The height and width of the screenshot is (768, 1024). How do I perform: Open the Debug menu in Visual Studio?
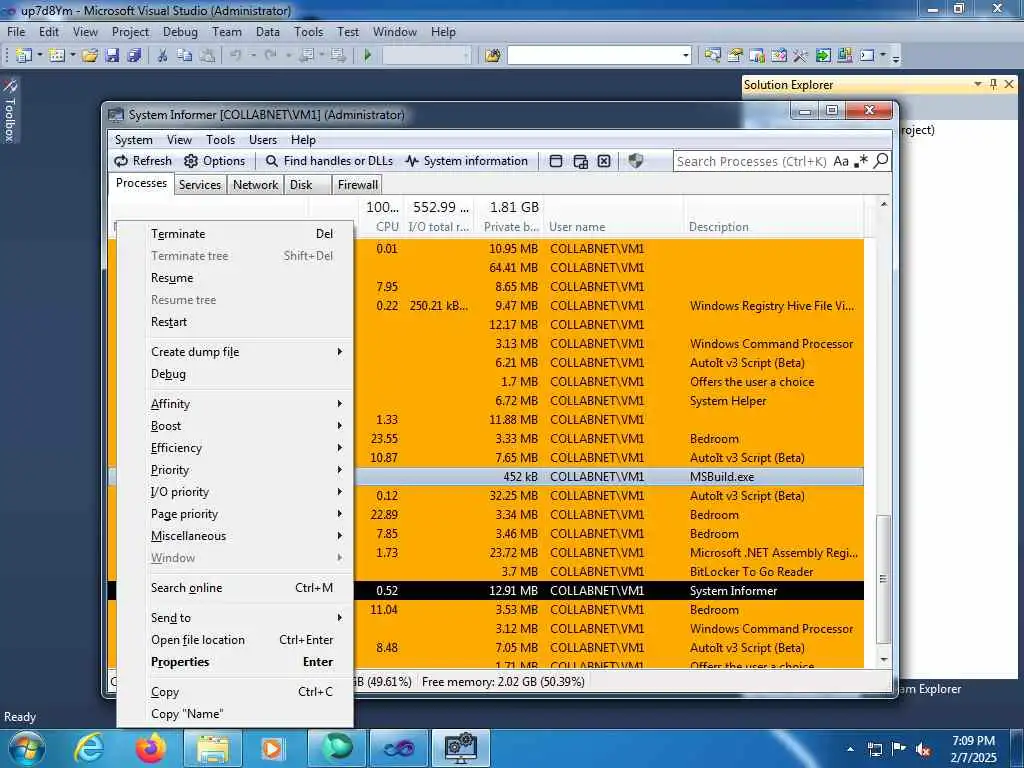180,31
